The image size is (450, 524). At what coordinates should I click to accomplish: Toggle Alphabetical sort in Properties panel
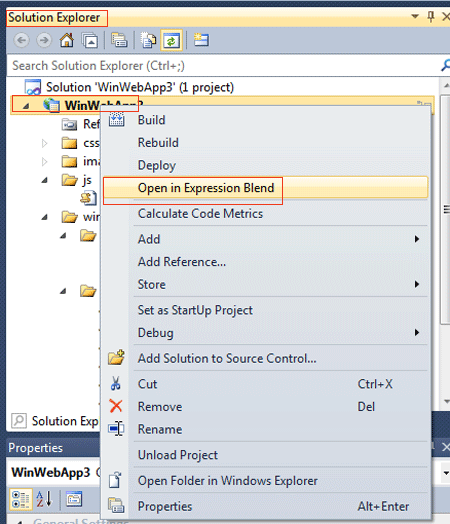pyautogui.click(x=44, y=499)
